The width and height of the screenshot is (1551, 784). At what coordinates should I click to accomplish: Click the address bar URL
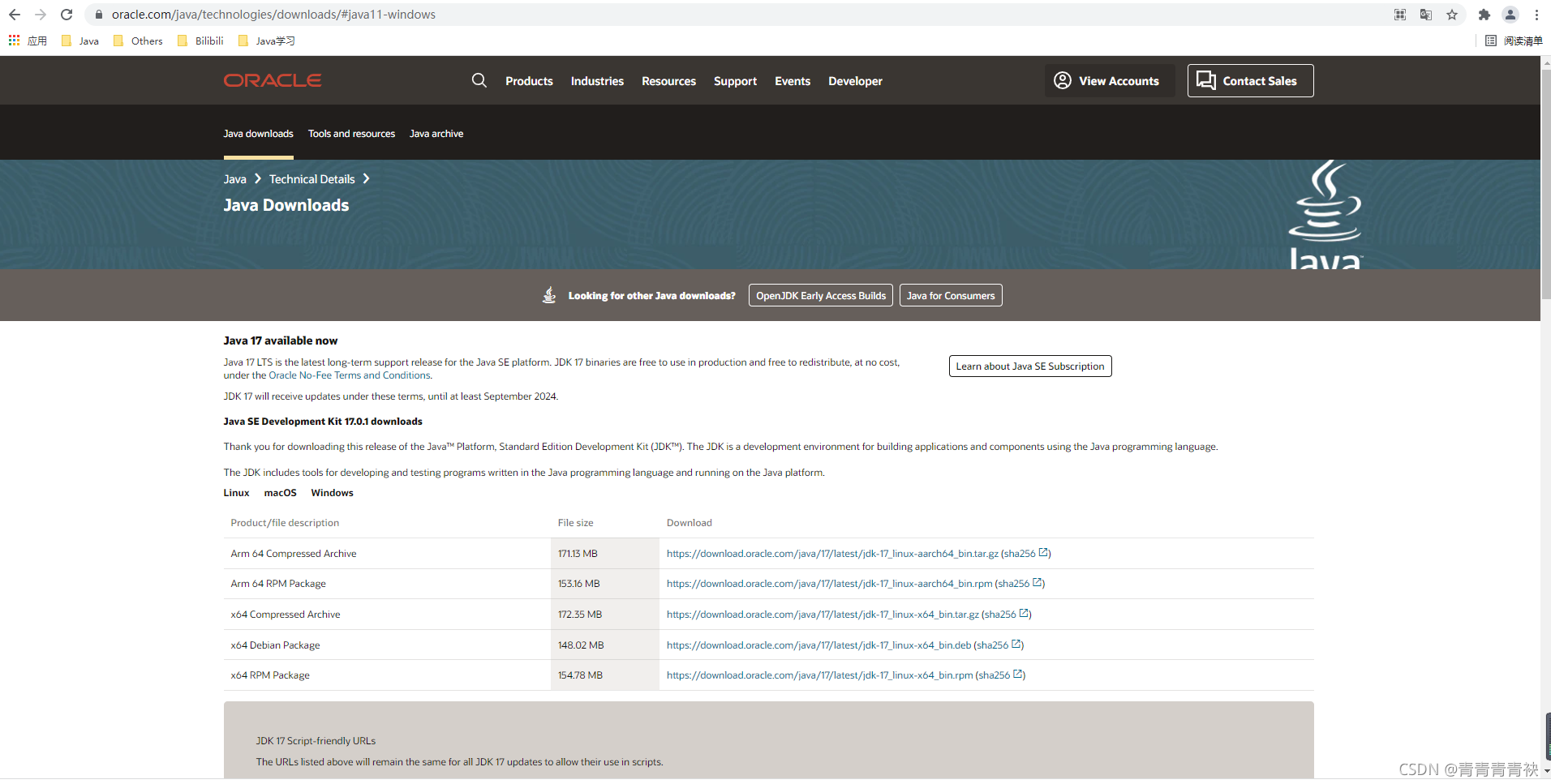pos(273,15)
